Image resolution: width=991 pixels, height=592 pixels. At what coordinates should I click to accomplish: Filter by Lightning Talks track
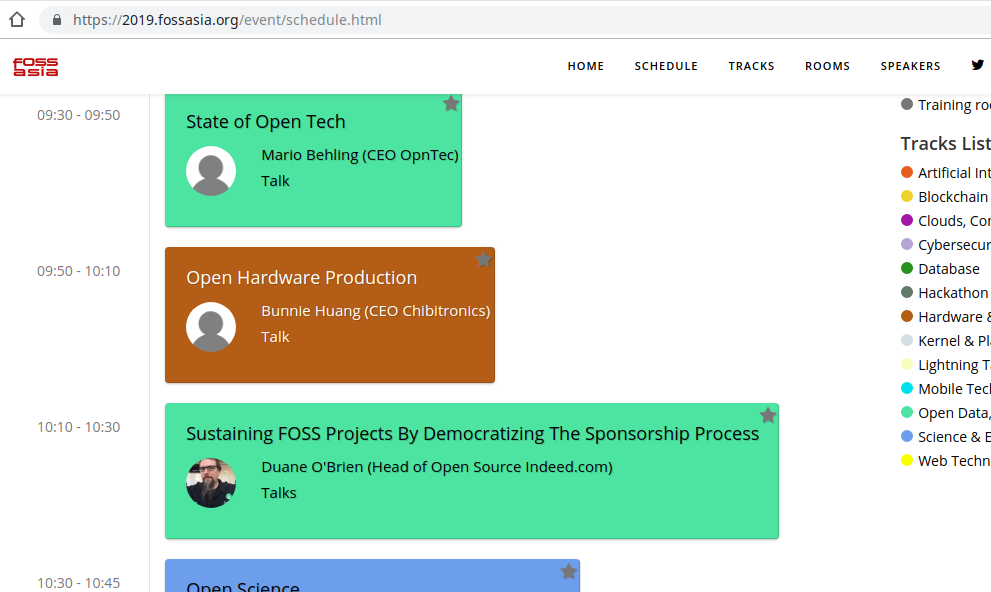[x=945, y=365]
